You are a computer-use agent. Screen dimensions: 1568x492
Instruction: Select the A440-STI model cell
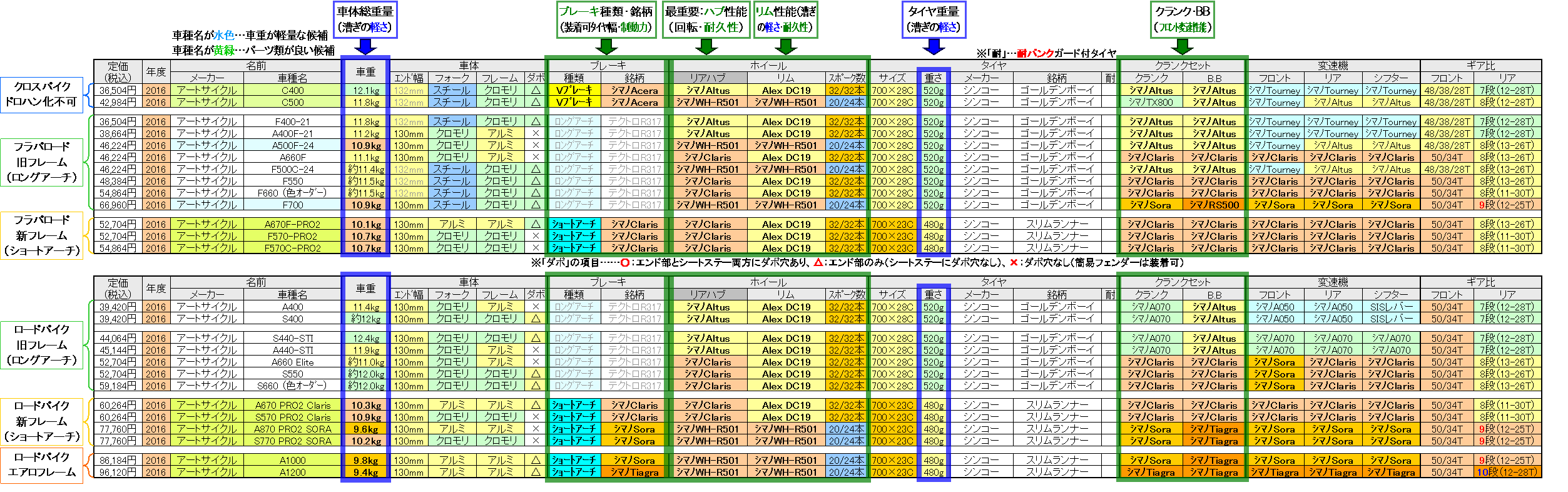[292, 350]
